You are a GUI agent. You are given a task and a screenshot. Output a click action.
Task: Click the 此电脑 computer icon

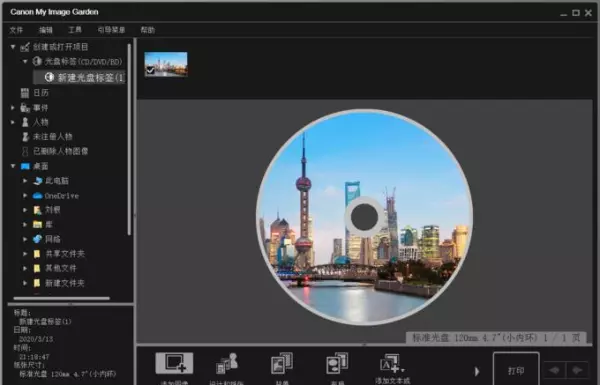(x=38, y=181)
